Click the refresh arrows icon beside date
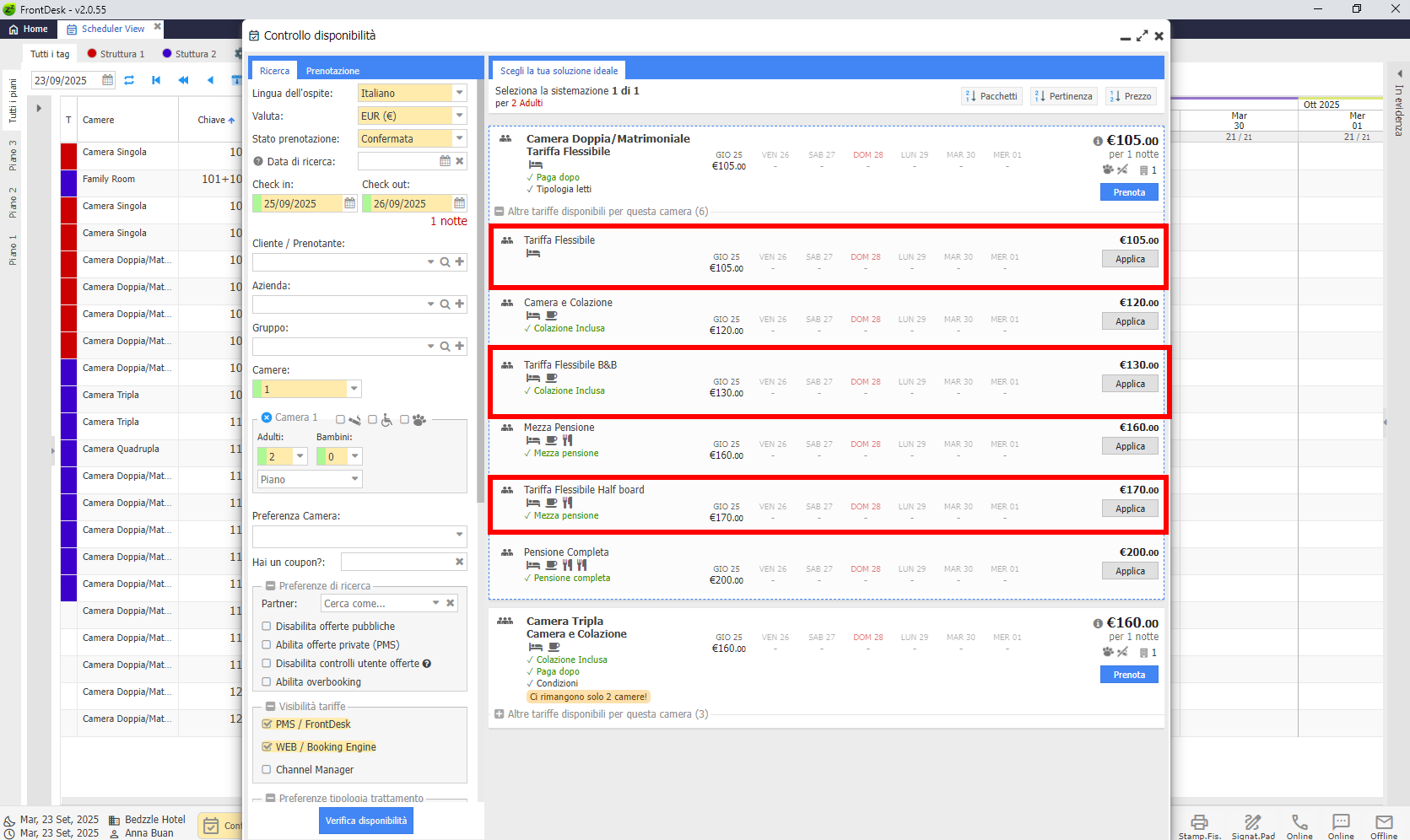 tap(129, 80)
